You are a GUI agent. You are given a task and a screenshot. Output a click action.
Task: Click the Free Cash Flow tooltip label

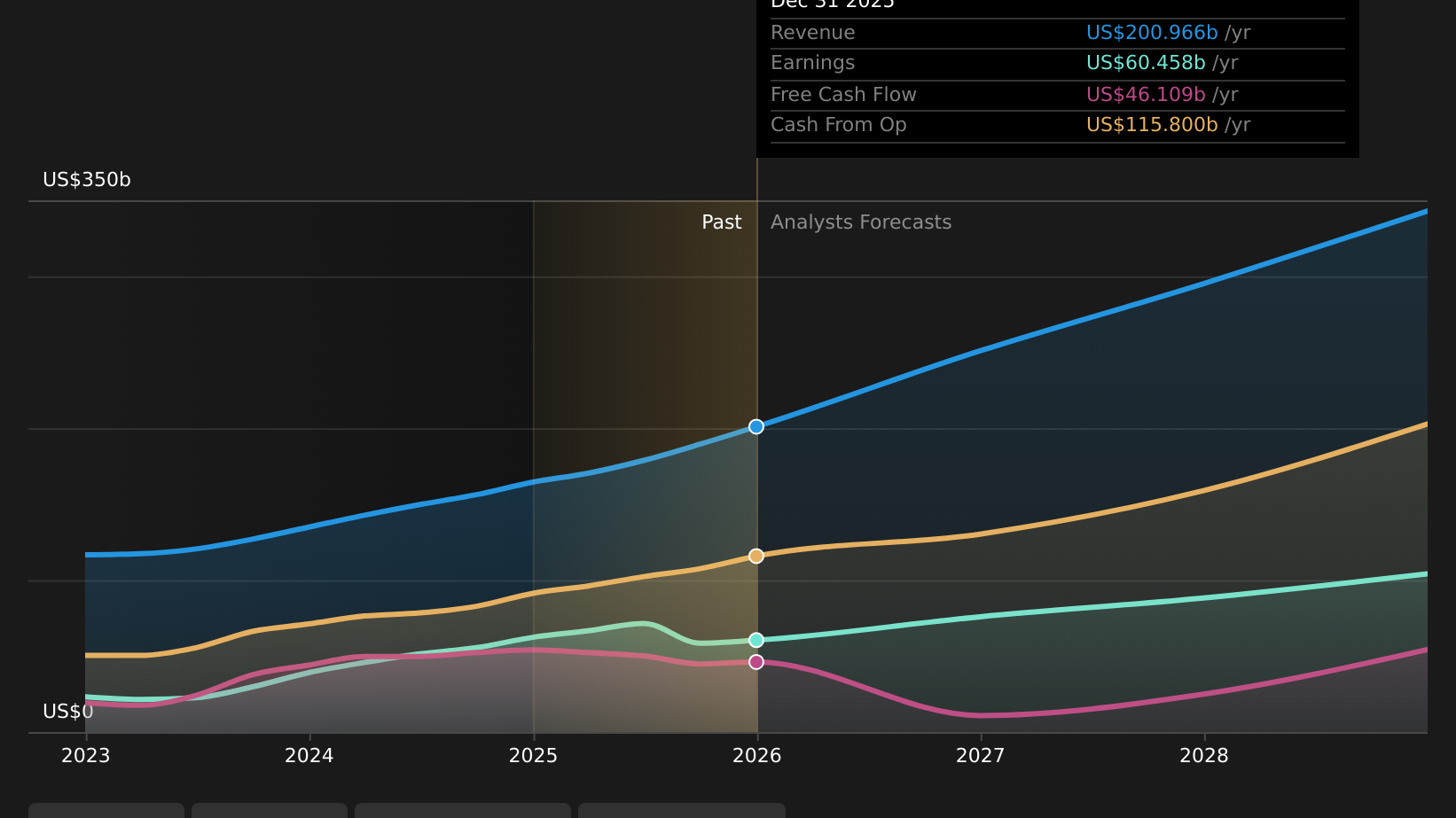842,95
